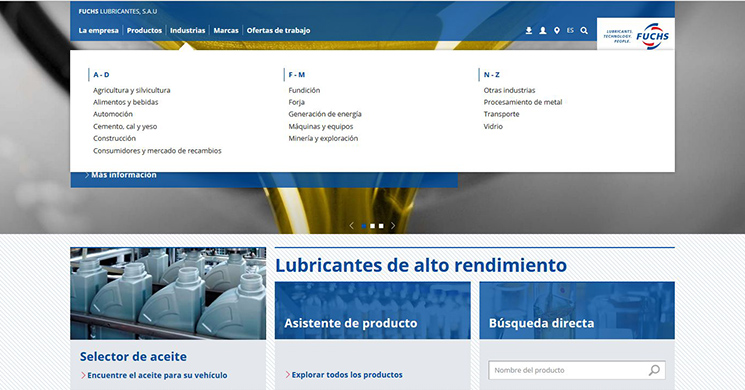Image resolution: width=745 pixels, height=390 pixels.
Task: Open the search magnifier in header
Action: [584, 30]
